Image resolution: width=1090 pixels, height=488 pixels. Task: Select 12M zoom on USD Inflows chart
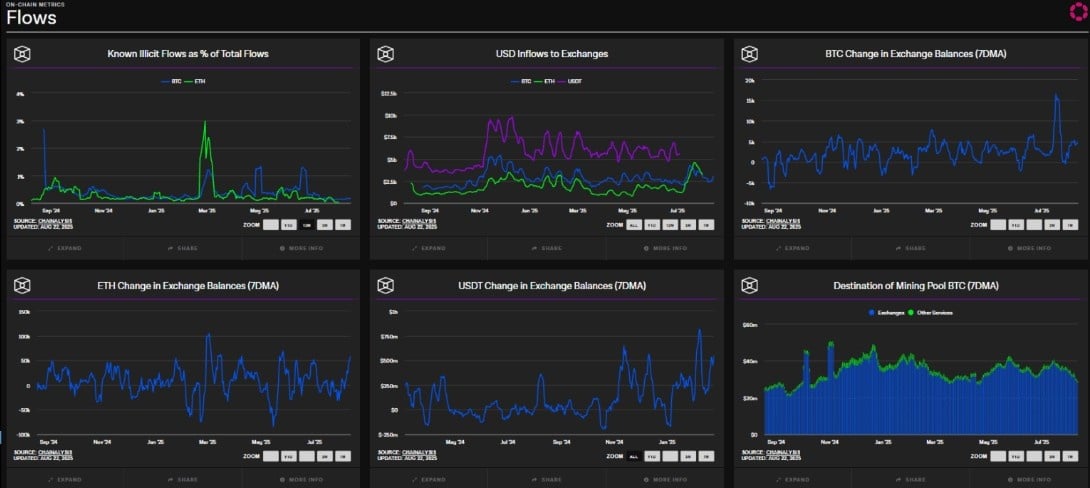coord(669,225)
